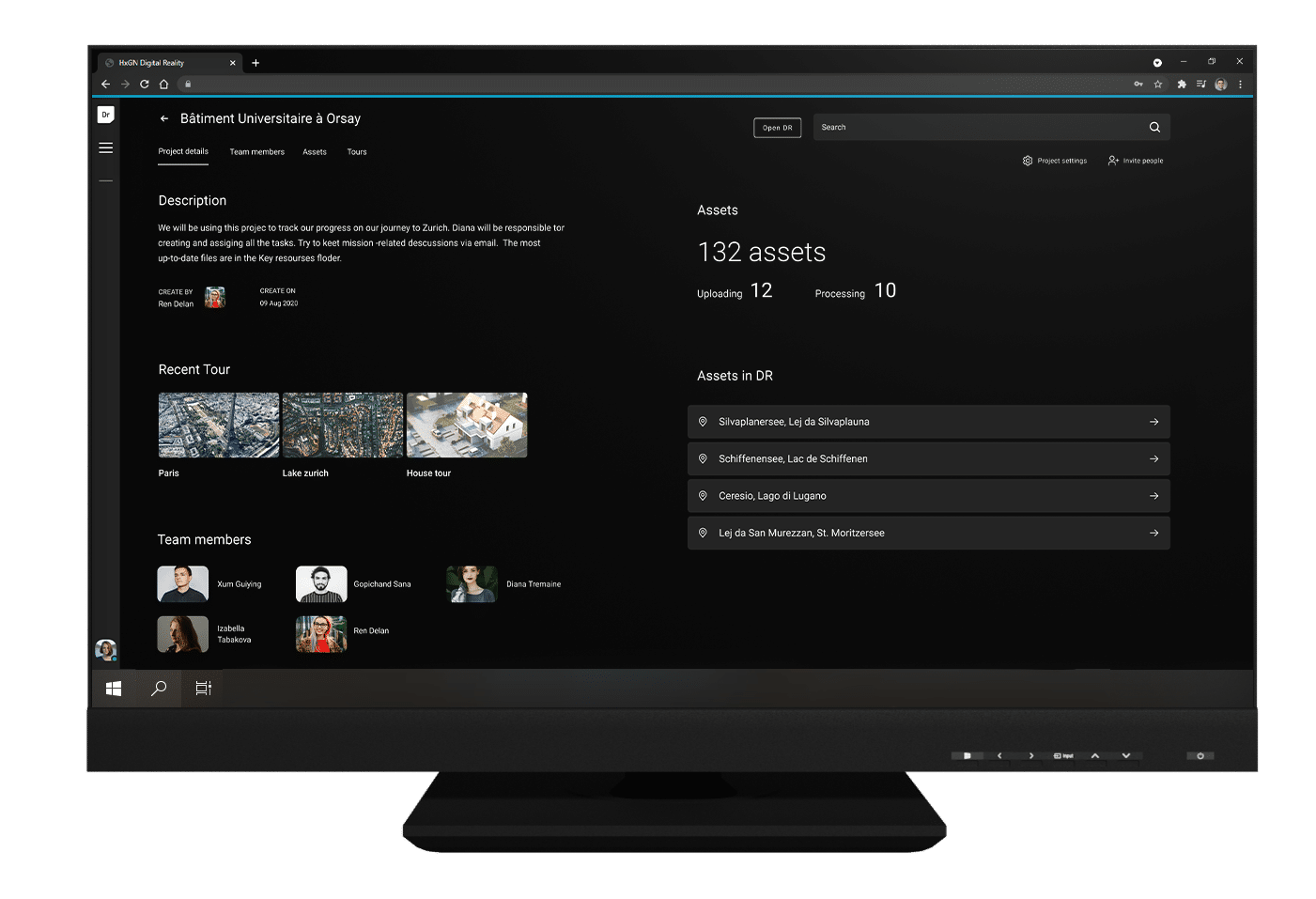Open the browser extensions puzzle icon
This screenshot has width=1316, height=899.
click(1182, 85)
